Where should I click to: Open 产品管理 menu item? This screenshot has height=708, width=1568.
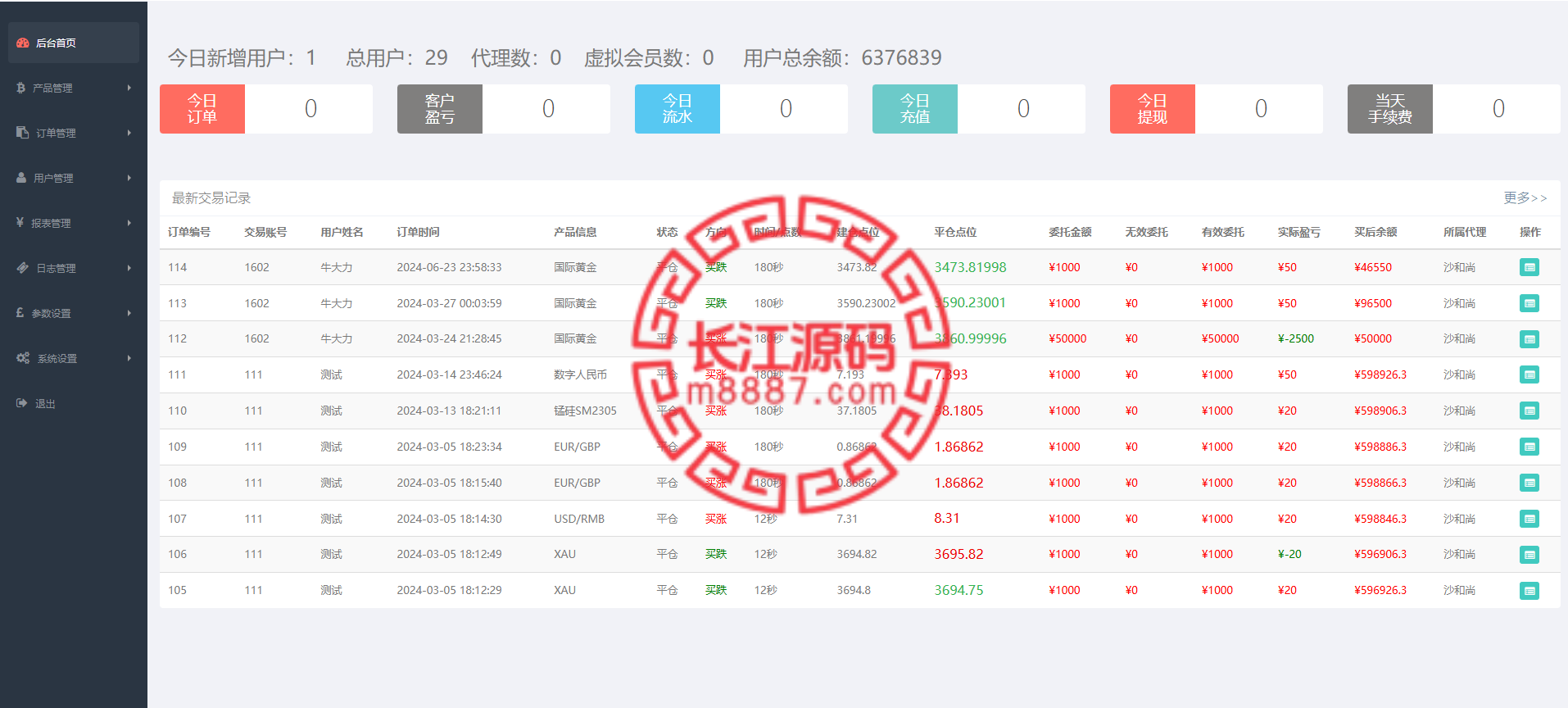point(74,88)
